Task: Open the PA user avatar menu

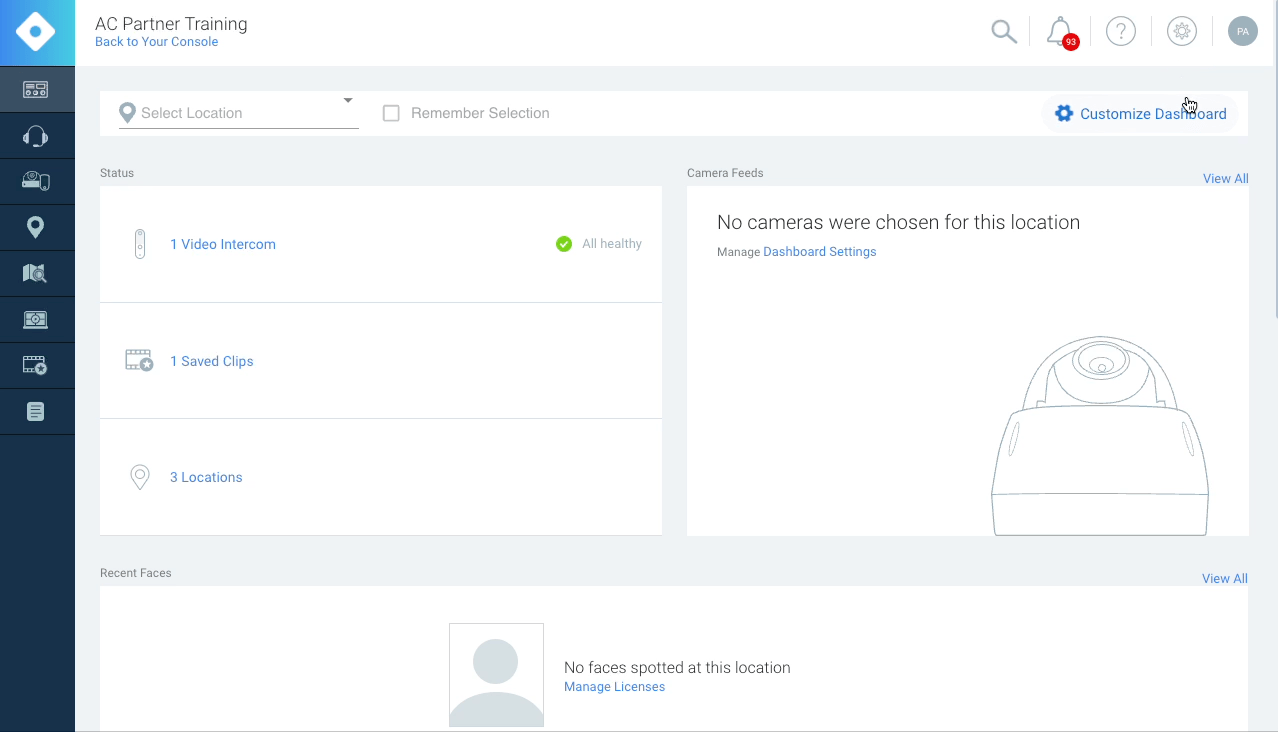Action: 1242,32
